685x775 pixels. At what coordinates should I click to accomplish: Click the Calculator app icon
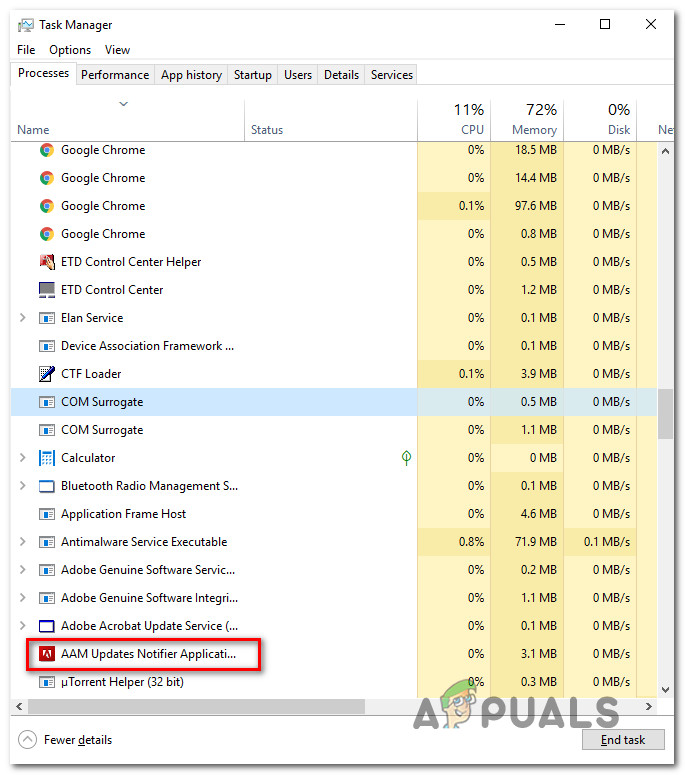point(47,458)
